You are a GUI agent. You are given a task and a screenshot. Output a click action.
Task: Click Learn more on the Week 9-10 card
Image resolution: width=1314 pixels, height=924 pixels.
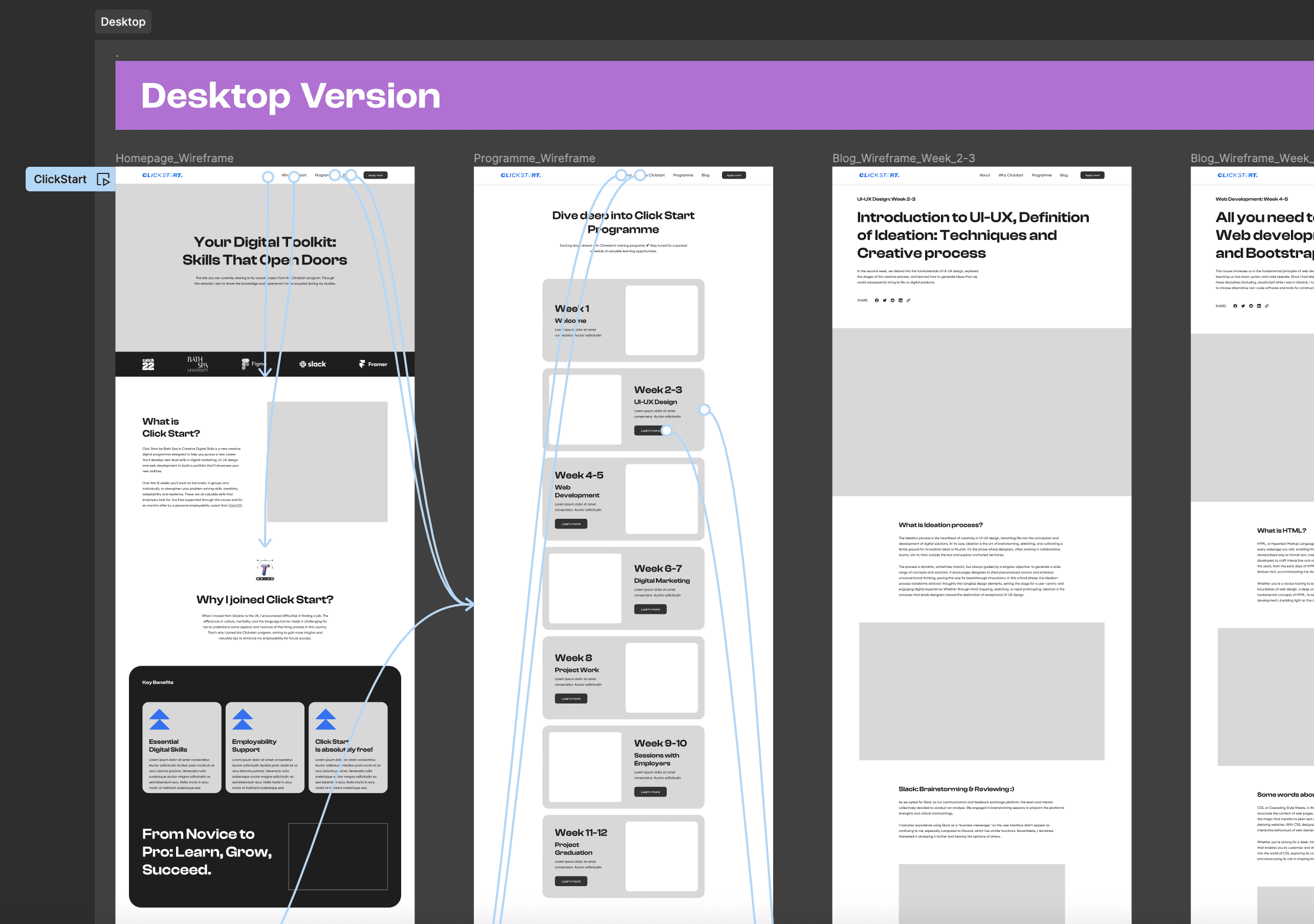click(650, 793)
